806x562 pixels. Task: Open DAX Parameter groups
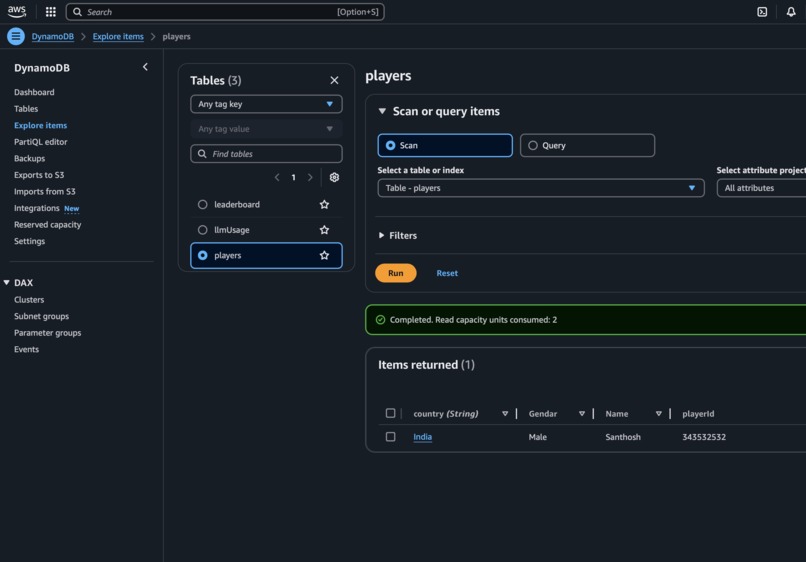tap(47, 333)
